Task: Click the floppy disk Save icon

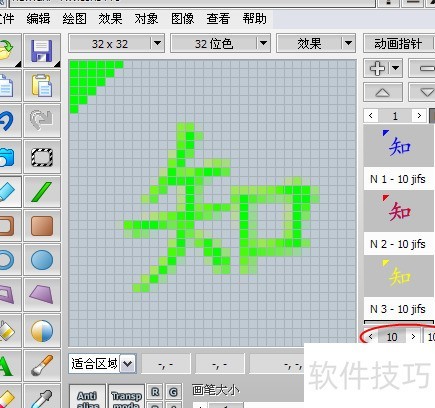Action: [x=42, y=51]
